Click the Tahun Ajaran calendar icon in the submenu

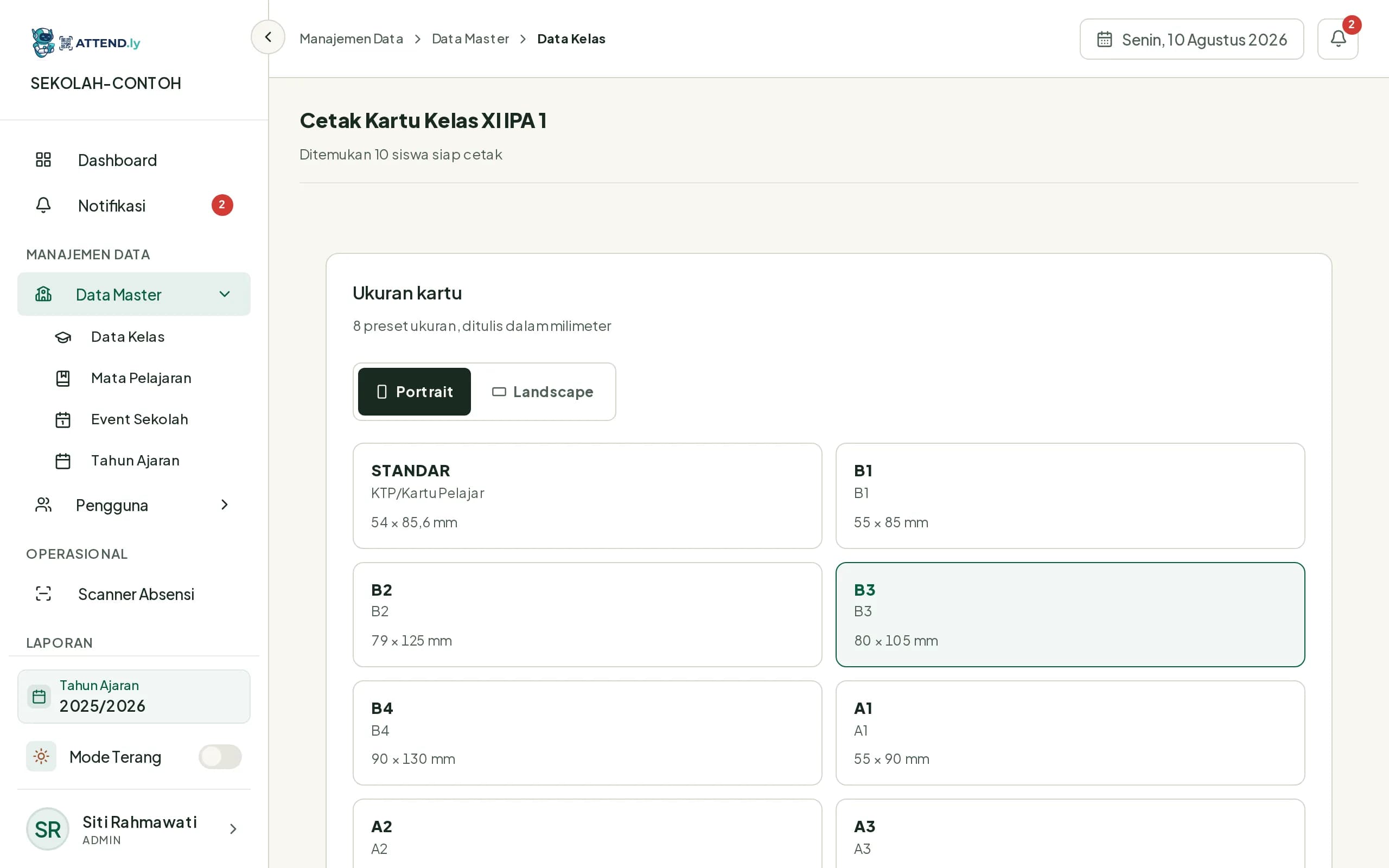(x=63, y=461)
